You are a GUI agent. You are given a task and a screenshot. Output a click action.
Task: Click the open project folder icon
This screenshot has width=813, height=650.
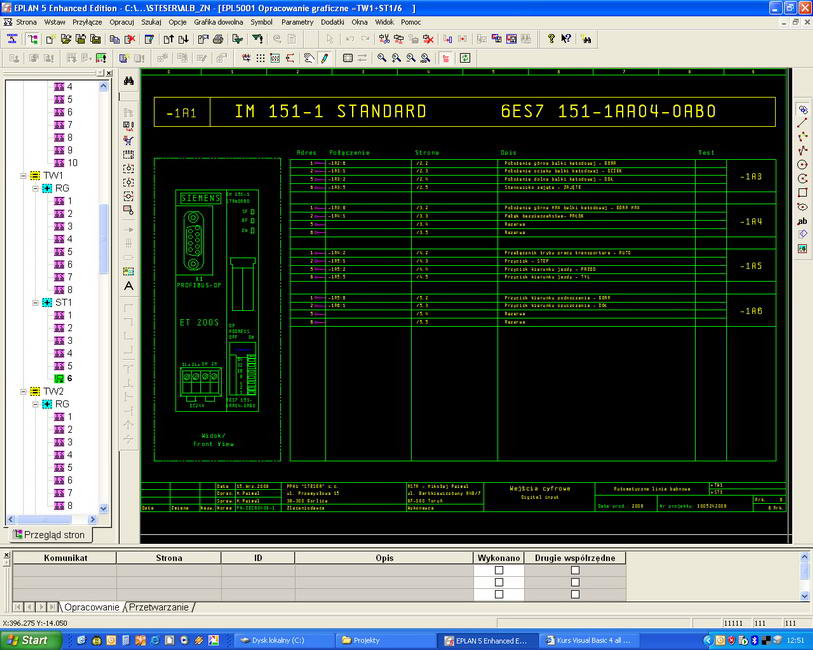65,39
